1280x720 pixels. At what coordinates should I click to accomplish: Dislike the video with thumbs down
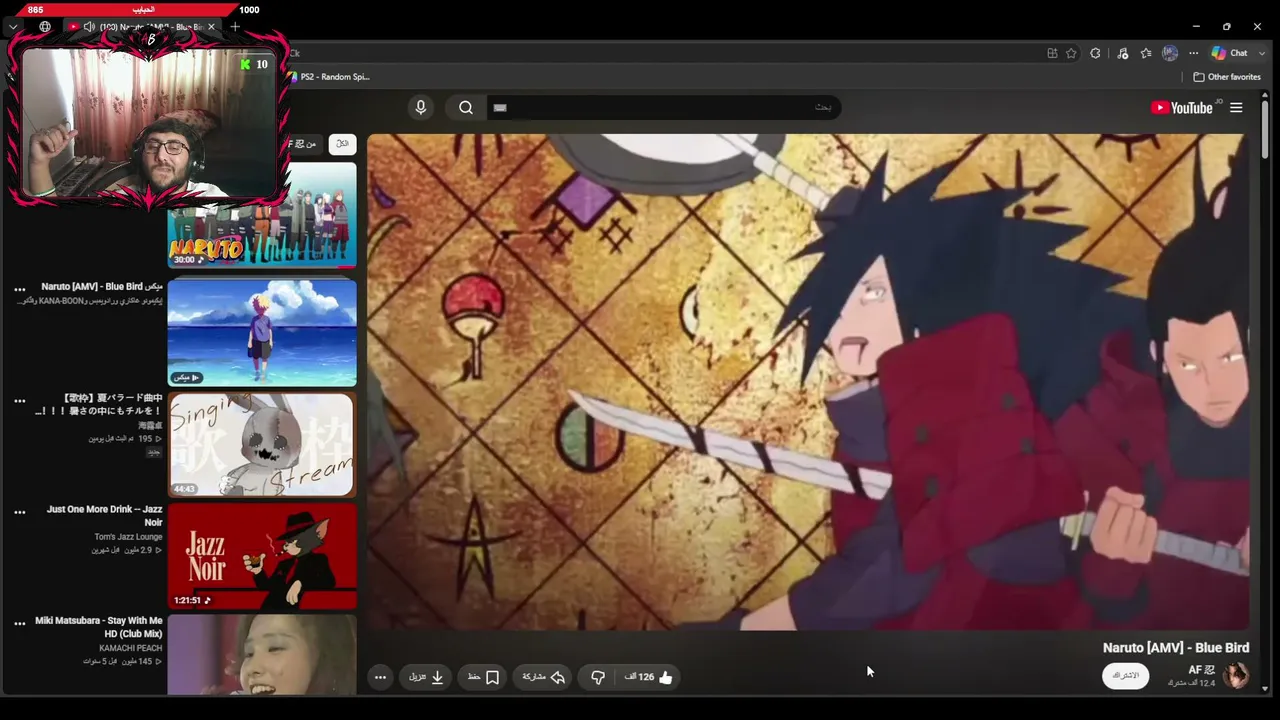598,677
